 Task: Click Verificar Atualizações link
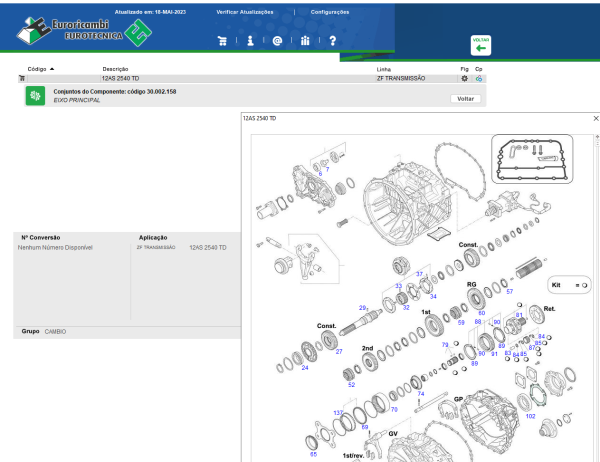pos(245,12)
